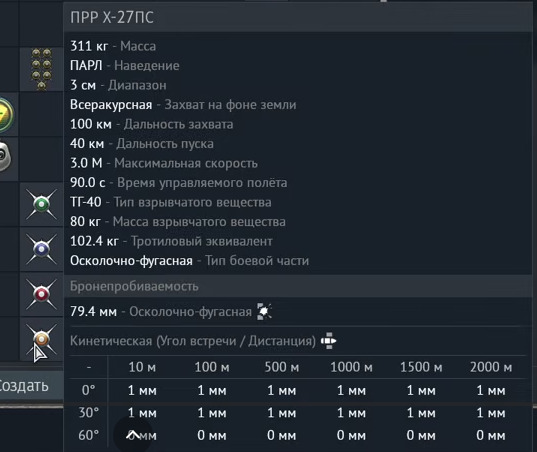Screen dimensions: 537x452
Task: Click the '1000 м' column header
Action: pos(351,367)
